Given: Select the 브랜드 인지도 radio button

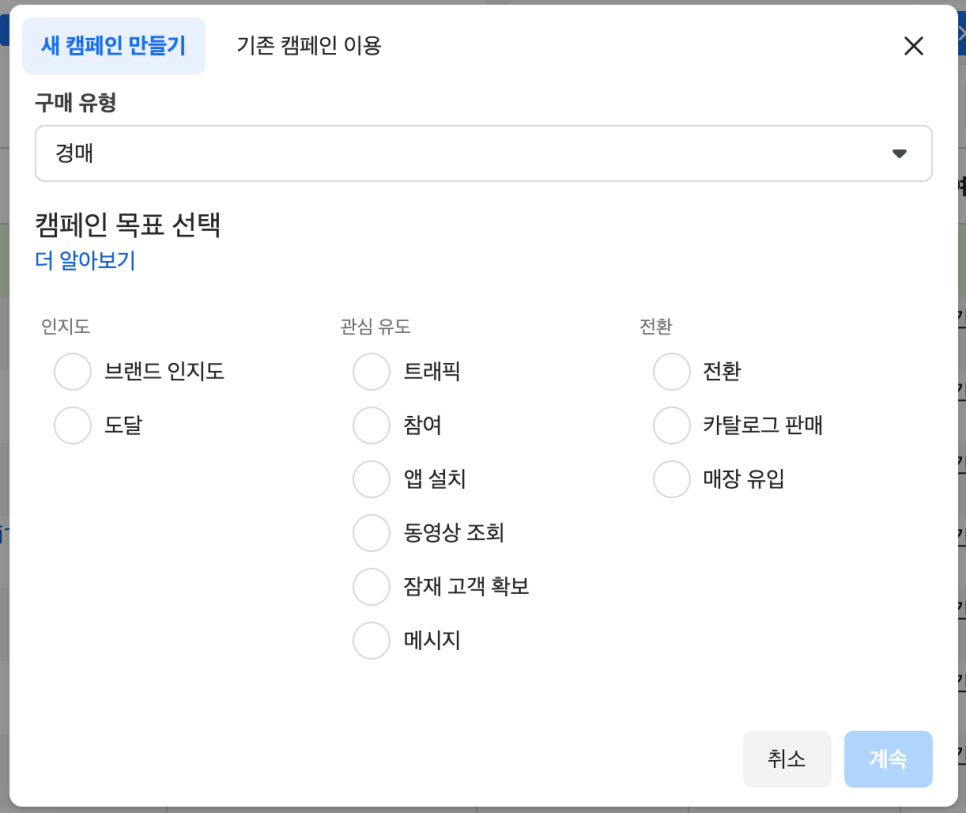Looking at the screenshot, I should [x=73, y=371].
